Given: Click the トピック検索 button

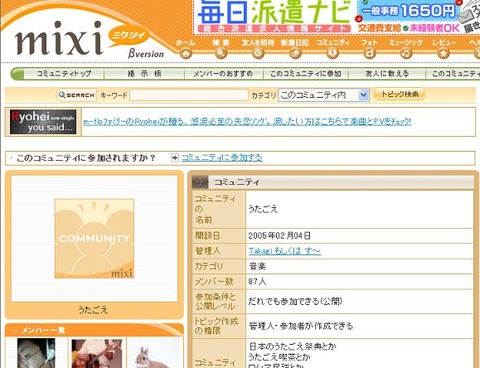Looking at the screenshot, I should click(x=399, y=94).
